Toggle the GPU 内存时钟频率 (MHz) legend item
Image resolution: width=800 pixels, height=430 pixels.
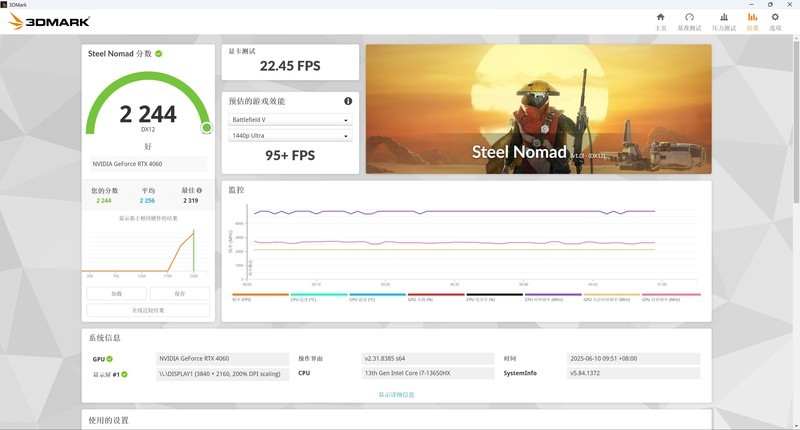coord(612,297)
